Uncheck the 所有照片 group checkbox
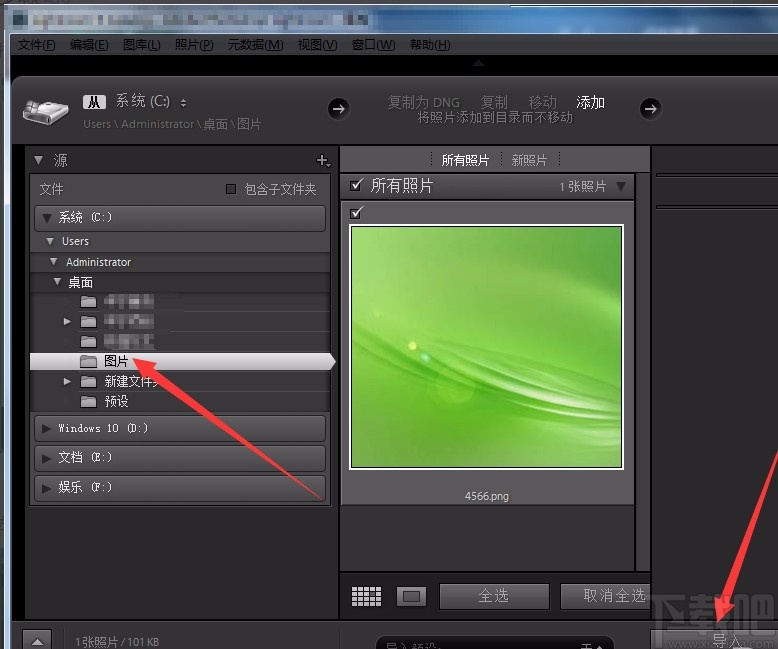The image size is (778, 649). pos(356,185)
